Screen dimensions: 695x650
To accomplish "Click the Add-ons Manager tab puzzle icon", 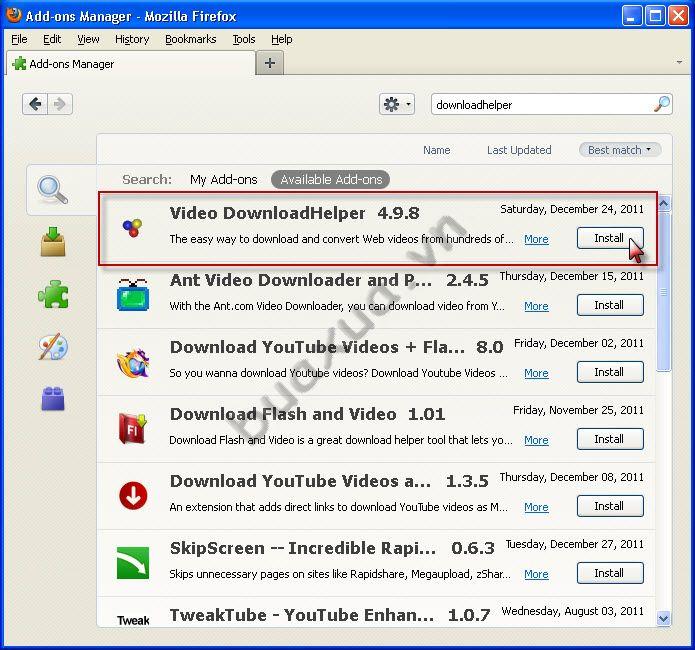I will pos(19,64).
